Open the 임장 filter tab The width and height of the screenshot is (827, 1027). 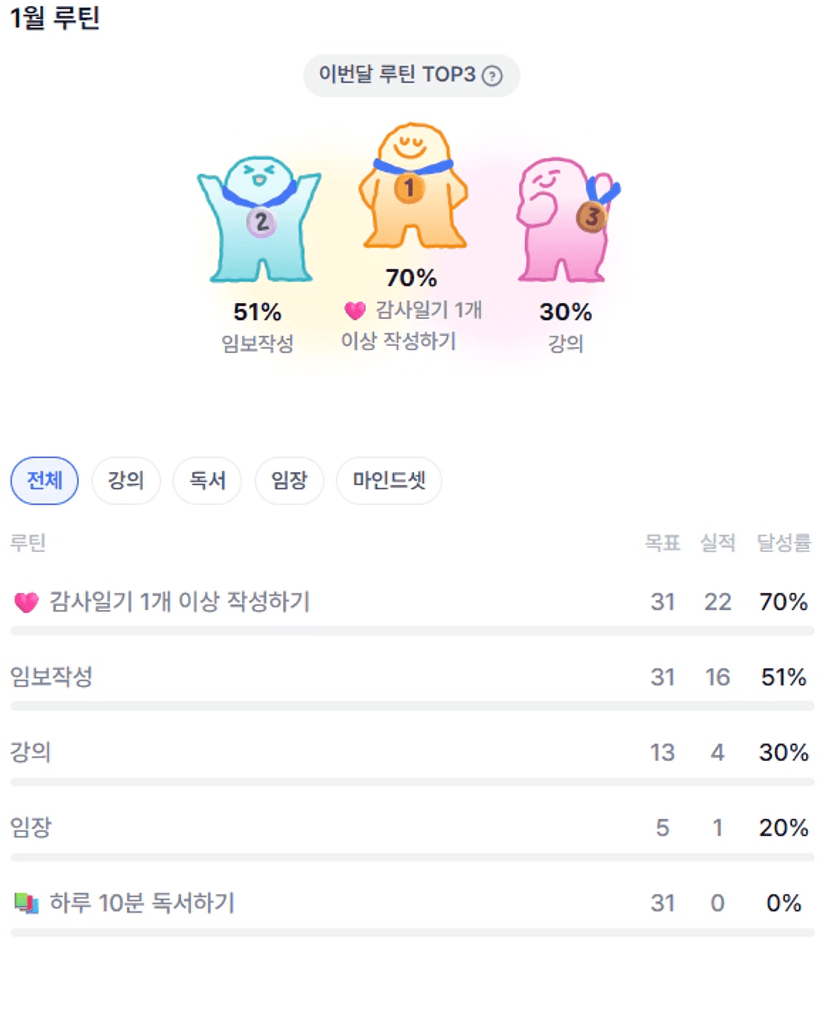point(289,481)
